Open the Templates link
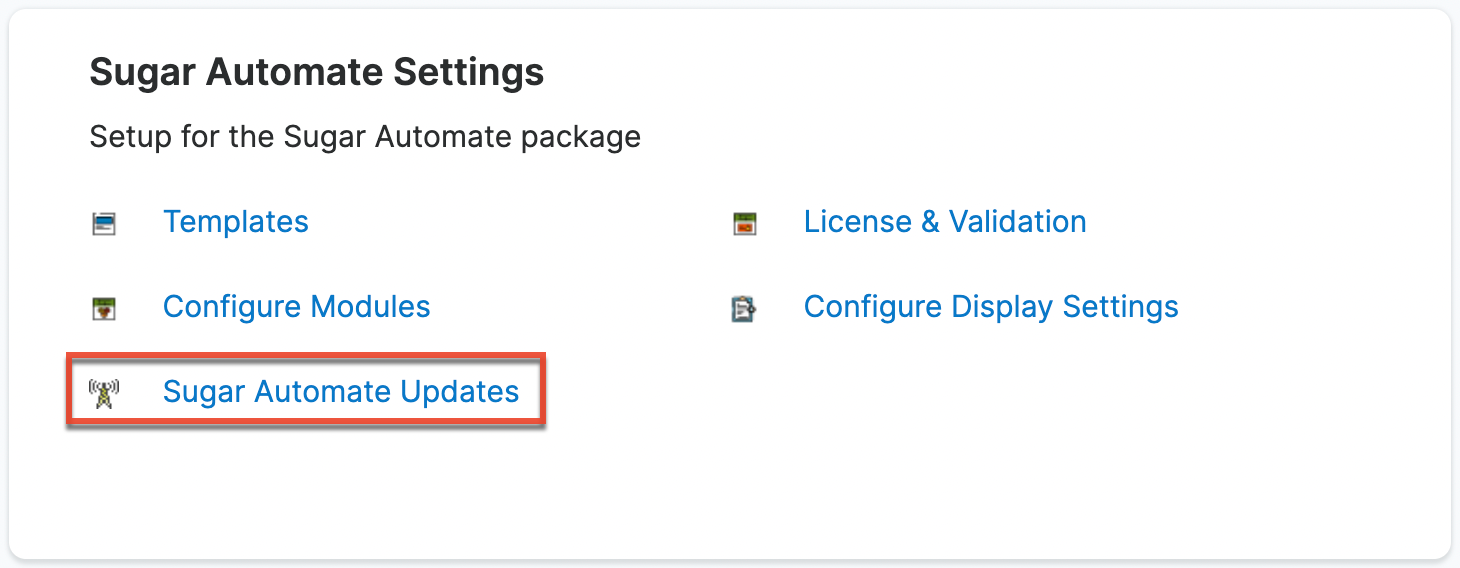Image resolution: width=1460 pixels, height=568 pixels. click(236, 221)
